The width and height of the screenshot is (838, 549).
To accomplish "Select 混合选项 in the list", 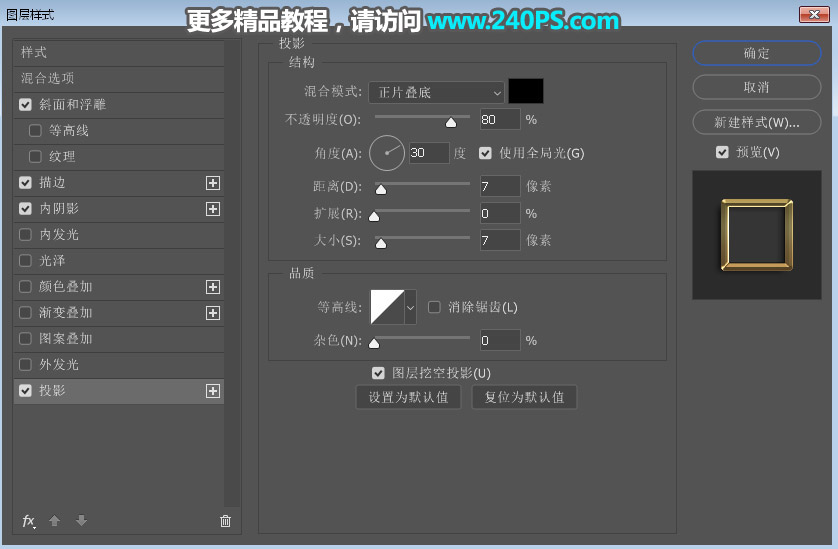I will point(118,79).
